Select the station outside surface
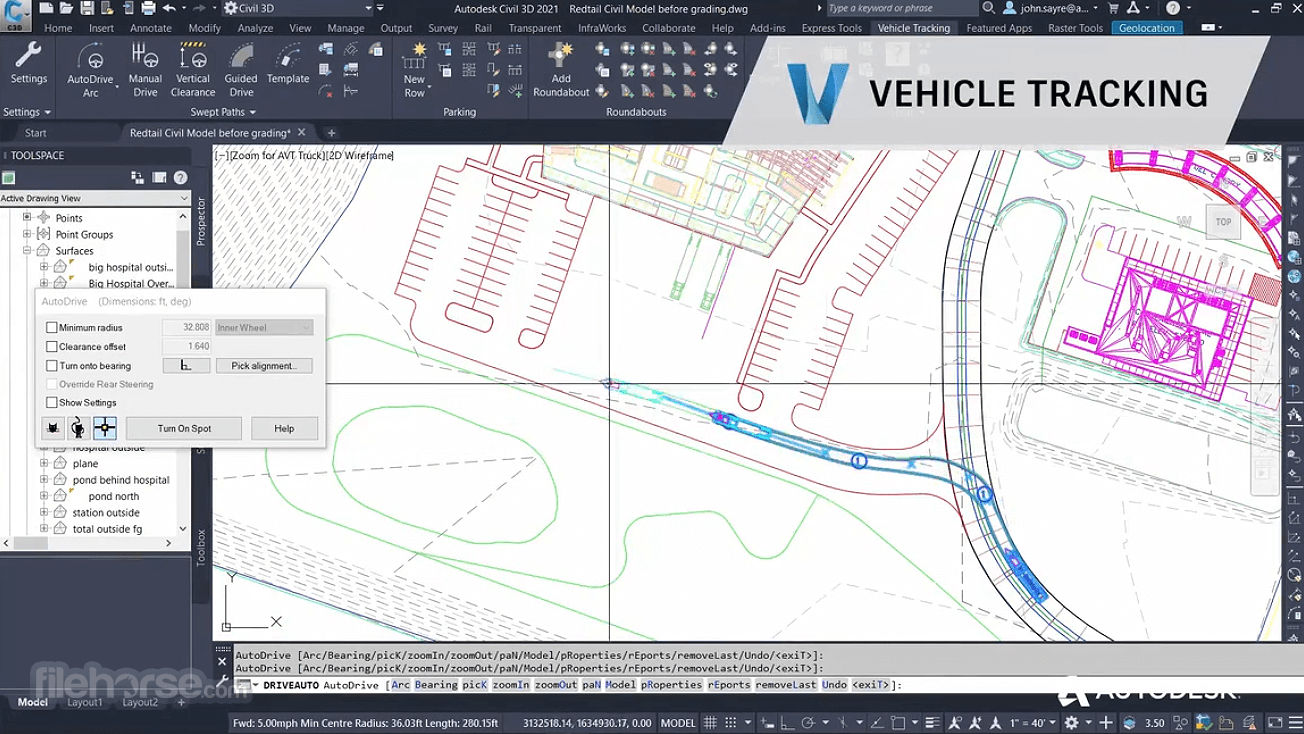Image resolution: width=1304 pixels, height=734 pixels. (x=106, y=513)
